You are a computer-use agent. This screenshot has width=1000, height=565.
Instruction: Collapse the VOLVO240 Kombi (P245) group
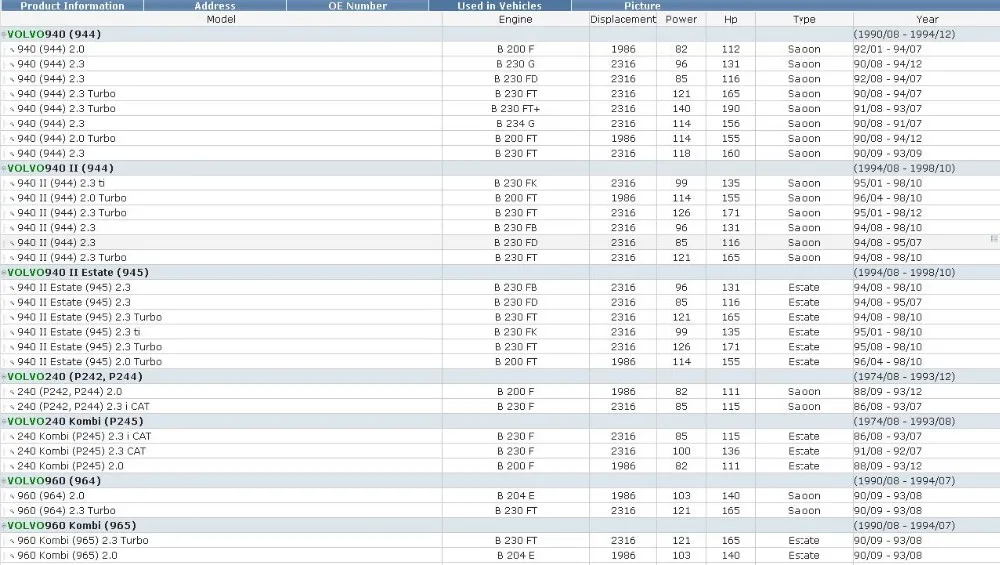4,422
